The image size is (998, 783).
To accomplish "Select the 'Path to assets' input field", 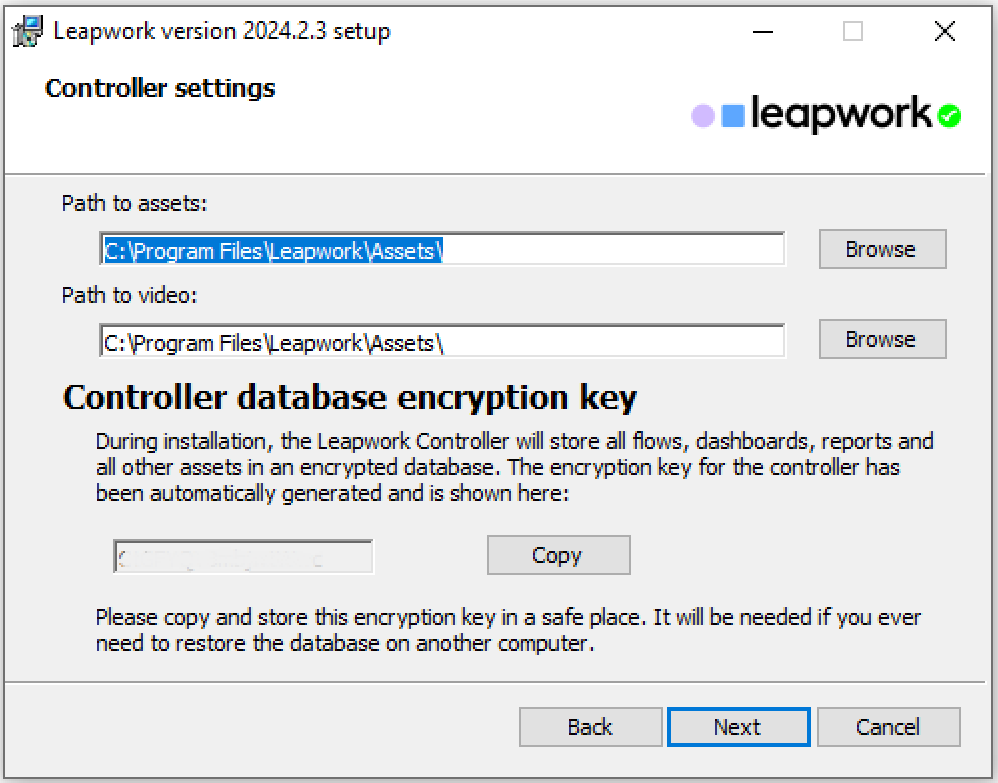I will tap(440, 249).
